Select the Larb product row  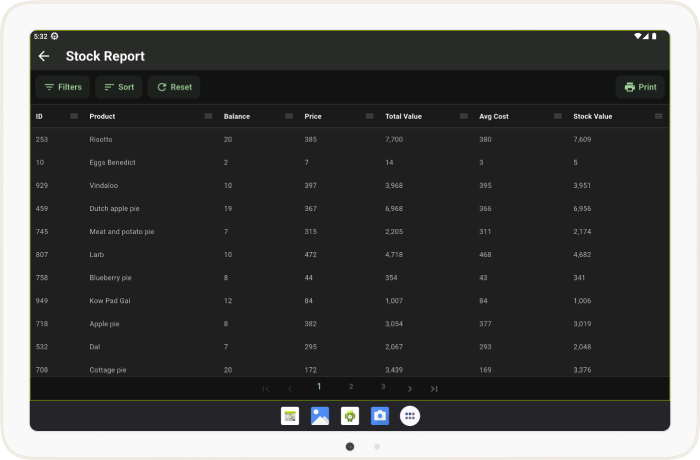[x=350, y=255]
